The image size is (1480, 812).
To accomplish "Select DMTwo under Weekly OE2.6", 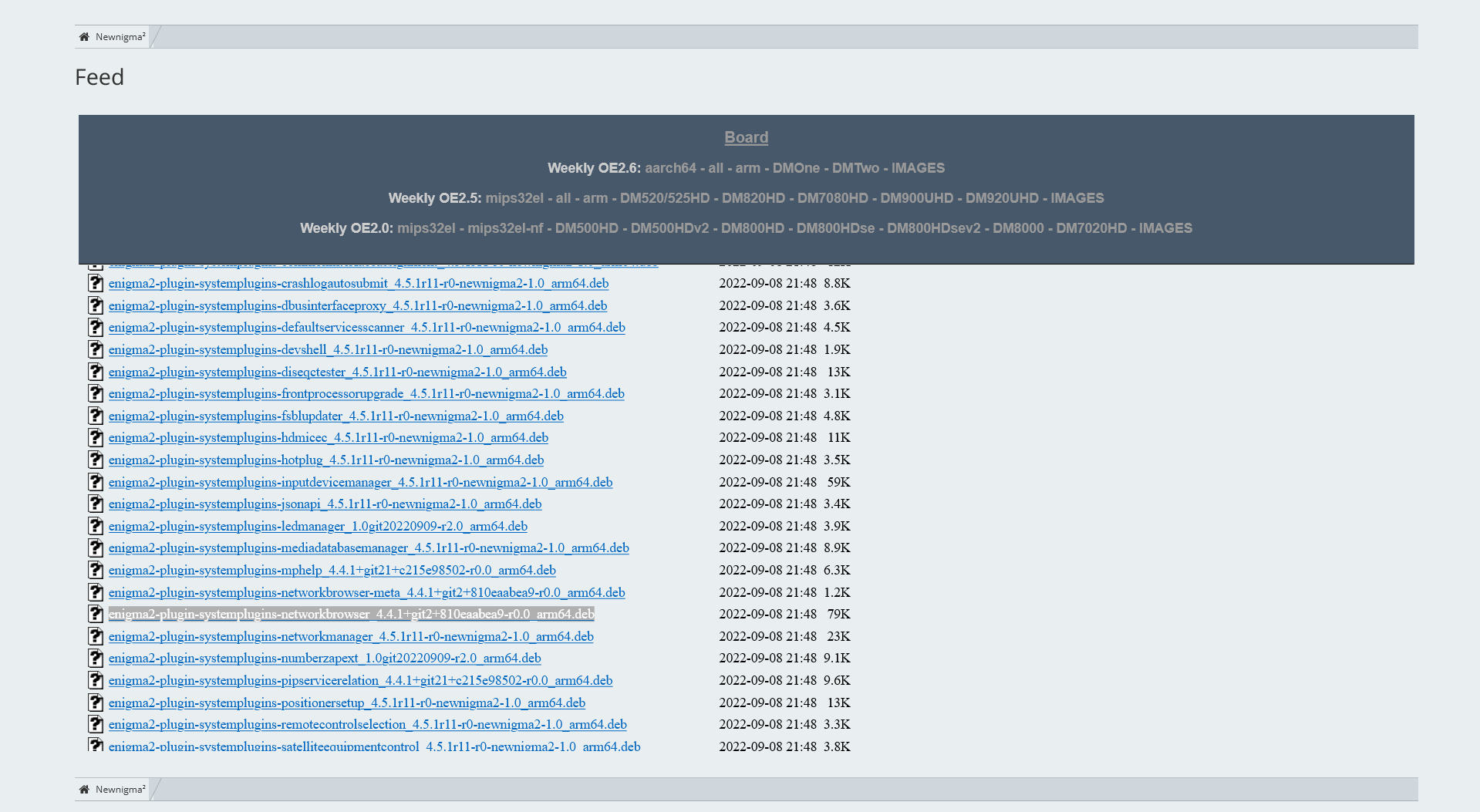I will (x=855, y=168).
